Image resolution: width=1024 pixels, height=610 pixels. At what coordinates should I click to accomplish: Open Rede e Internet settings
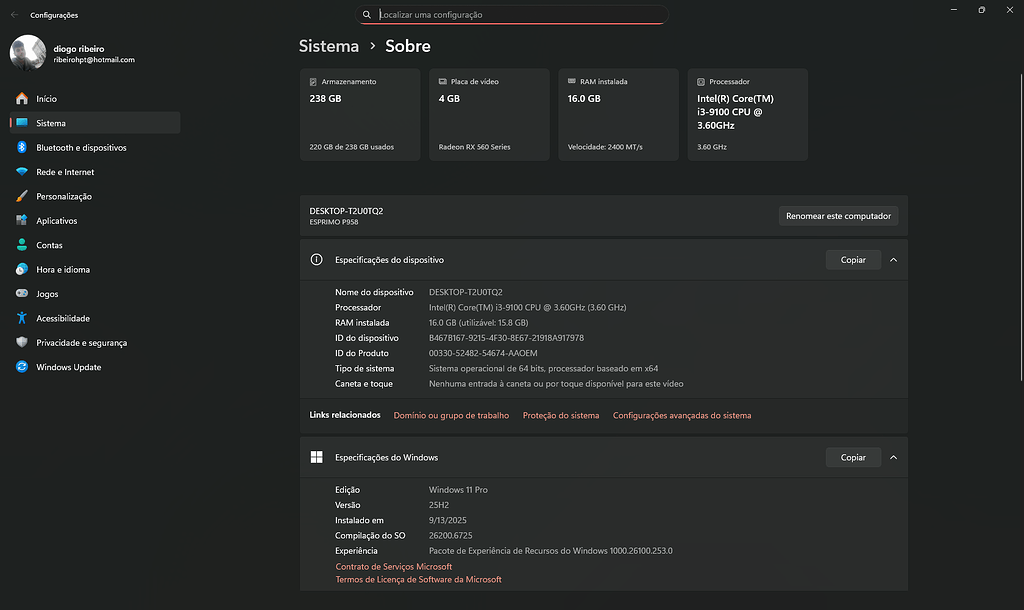pos(68,171)
